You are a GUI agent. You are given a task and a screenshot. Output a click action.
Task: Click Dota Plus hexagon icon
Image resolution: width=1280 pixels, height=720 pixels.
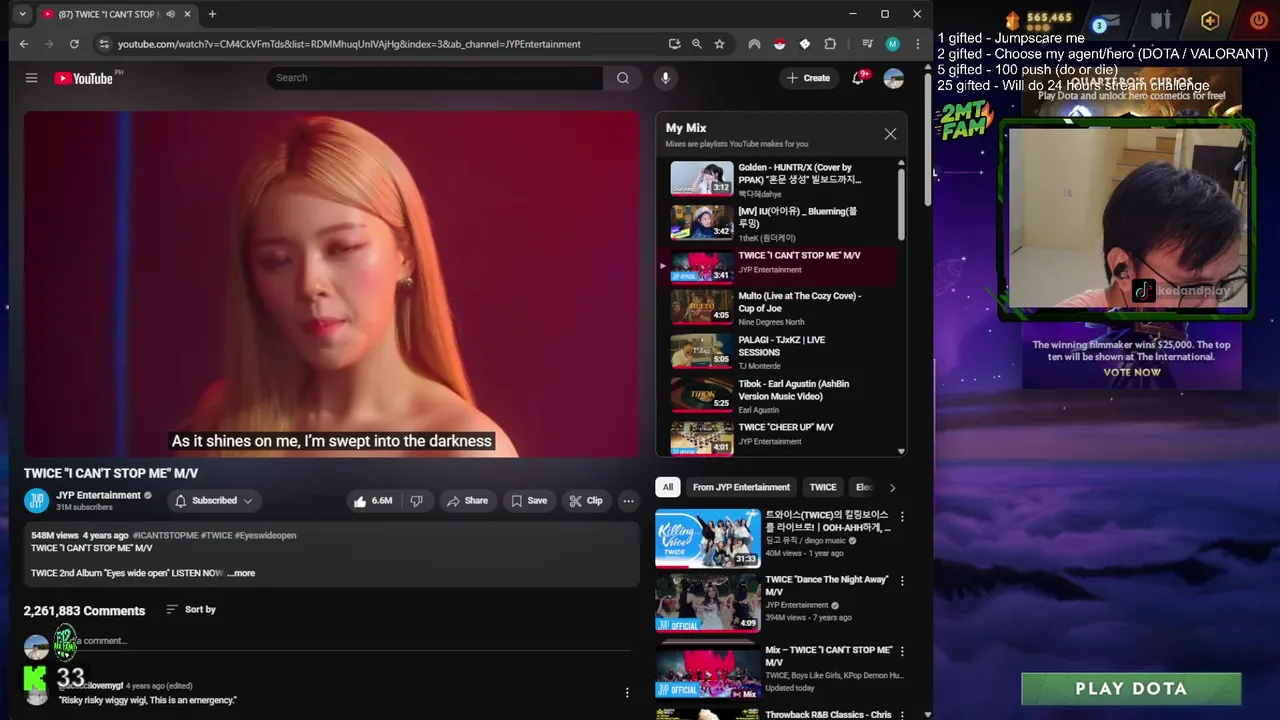point(1210,20)
